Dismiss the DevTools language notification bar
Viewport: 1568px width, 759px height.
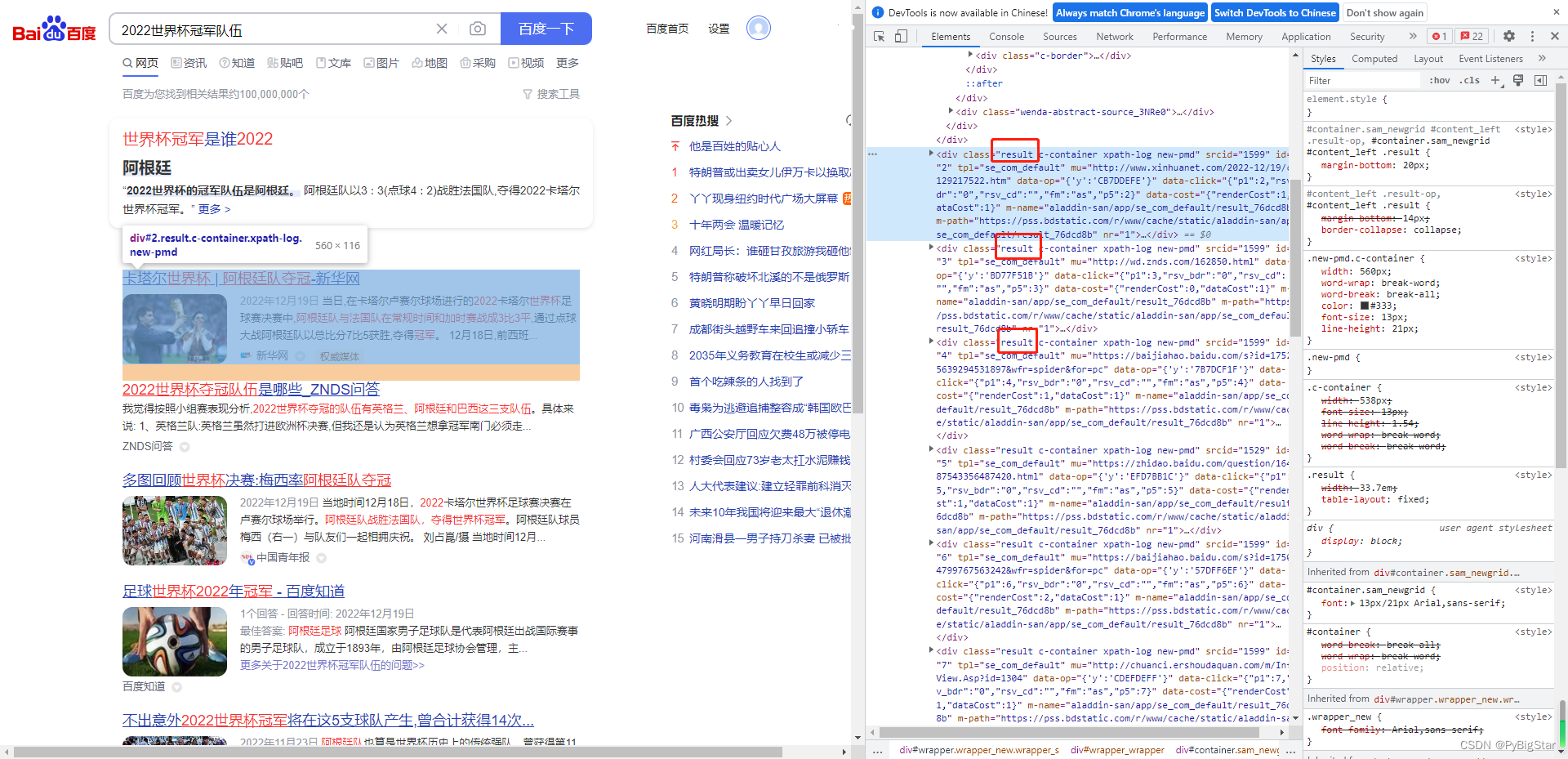[x=1556, y=12]
